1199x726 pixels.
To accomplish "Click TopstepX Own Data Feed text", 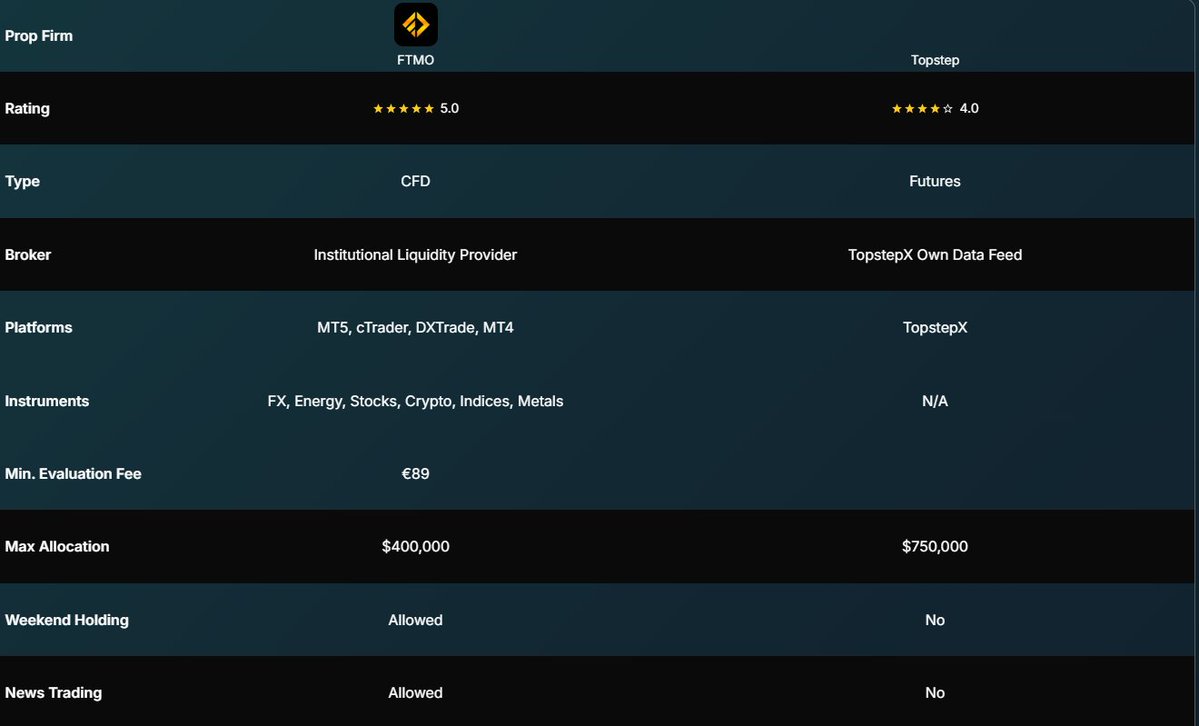I will click(935, 255).
